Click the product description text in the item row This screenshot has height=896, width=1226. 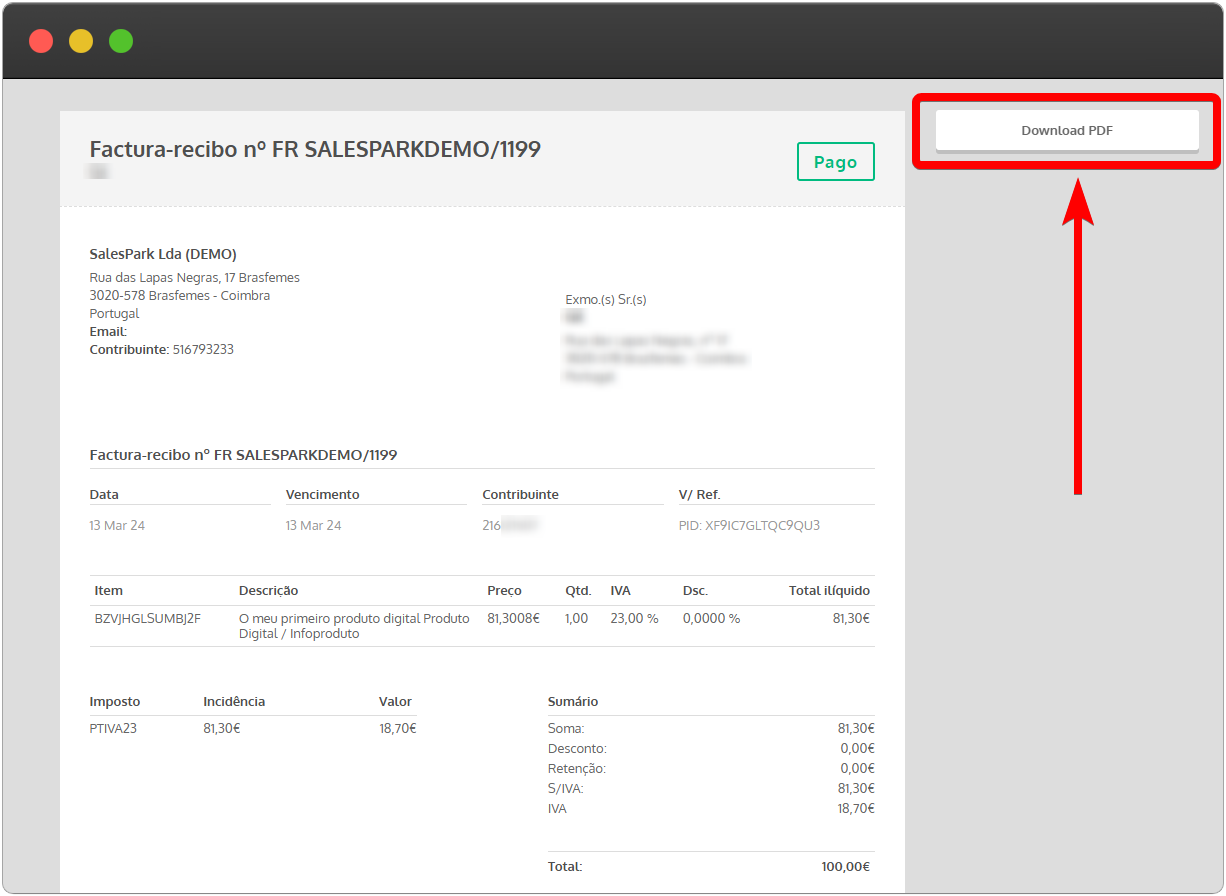coord(353,626)
